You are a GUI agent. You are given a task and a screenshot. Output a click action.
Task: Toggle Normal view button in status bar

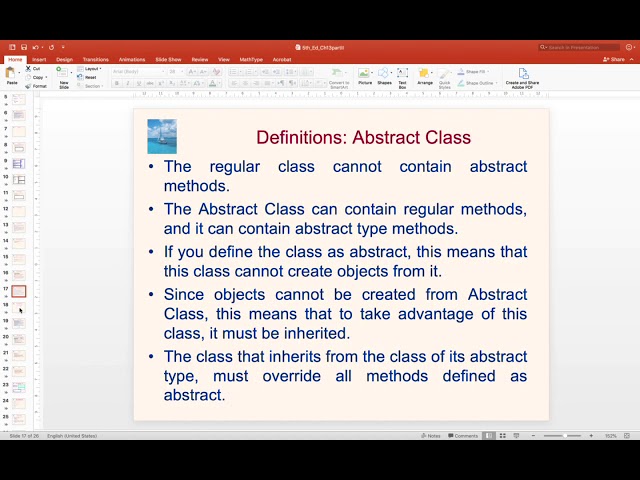[489, 436]
